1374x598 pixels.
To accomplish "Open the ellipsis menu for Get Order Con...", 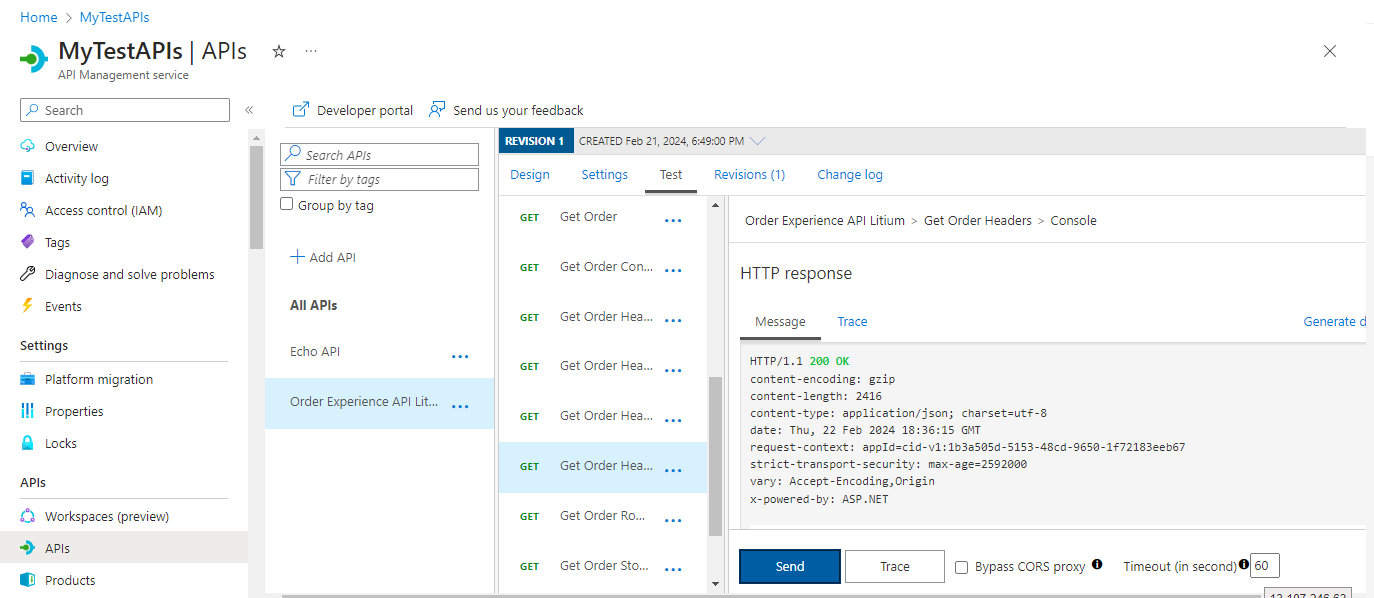I will point(673,271).
